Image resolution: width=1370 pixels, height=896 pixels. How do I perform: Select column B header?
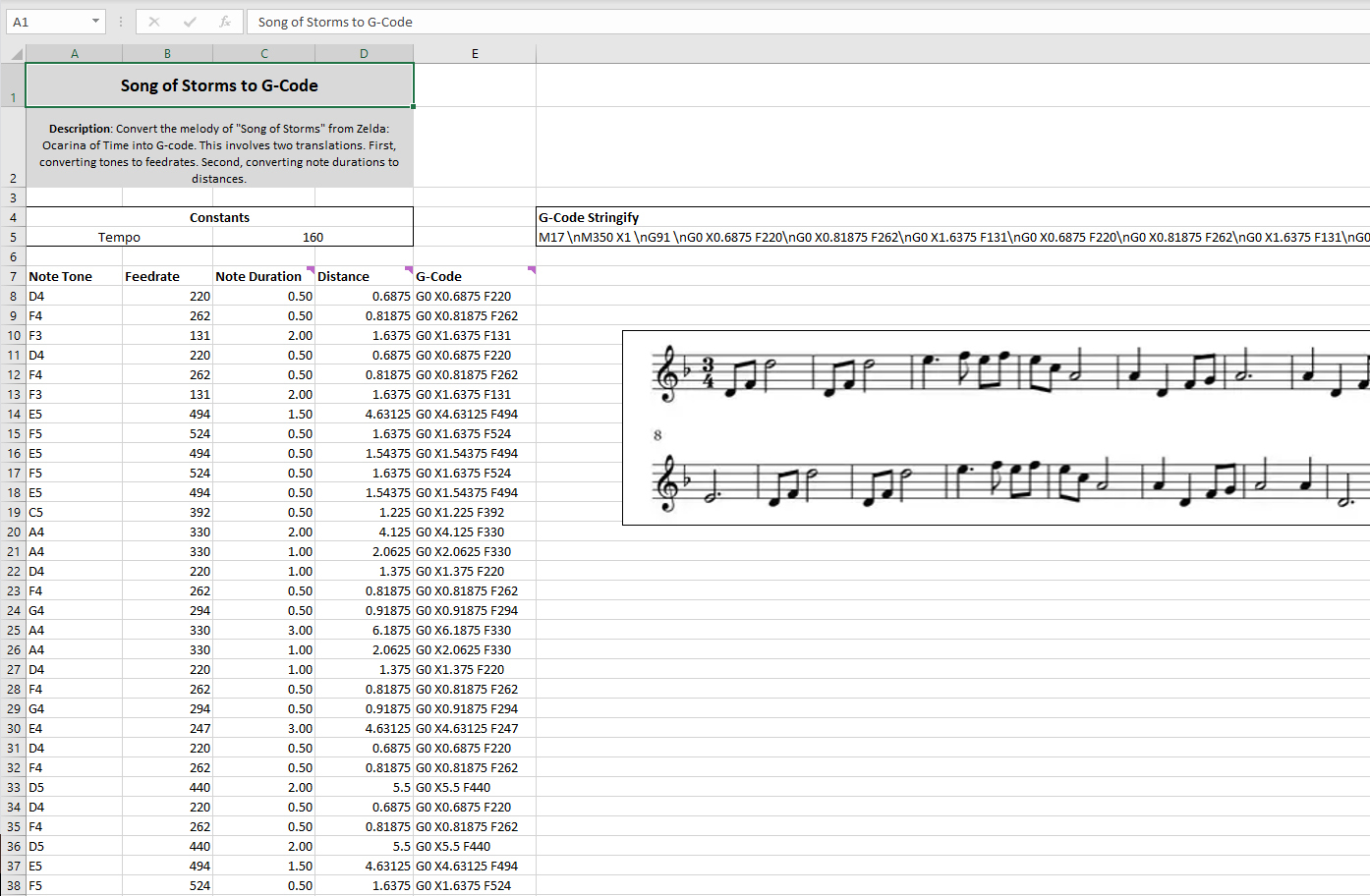coord(166,53)
